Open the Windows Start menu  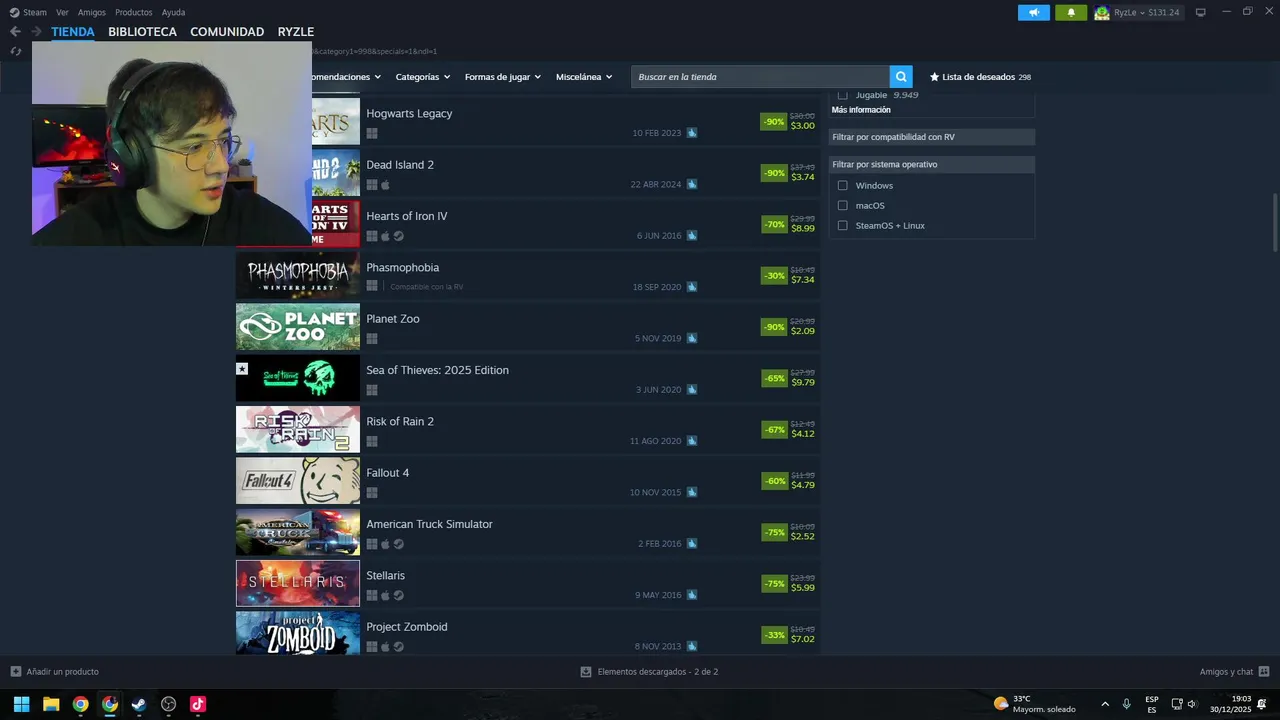pyautogui.click(x=21, y=704)
